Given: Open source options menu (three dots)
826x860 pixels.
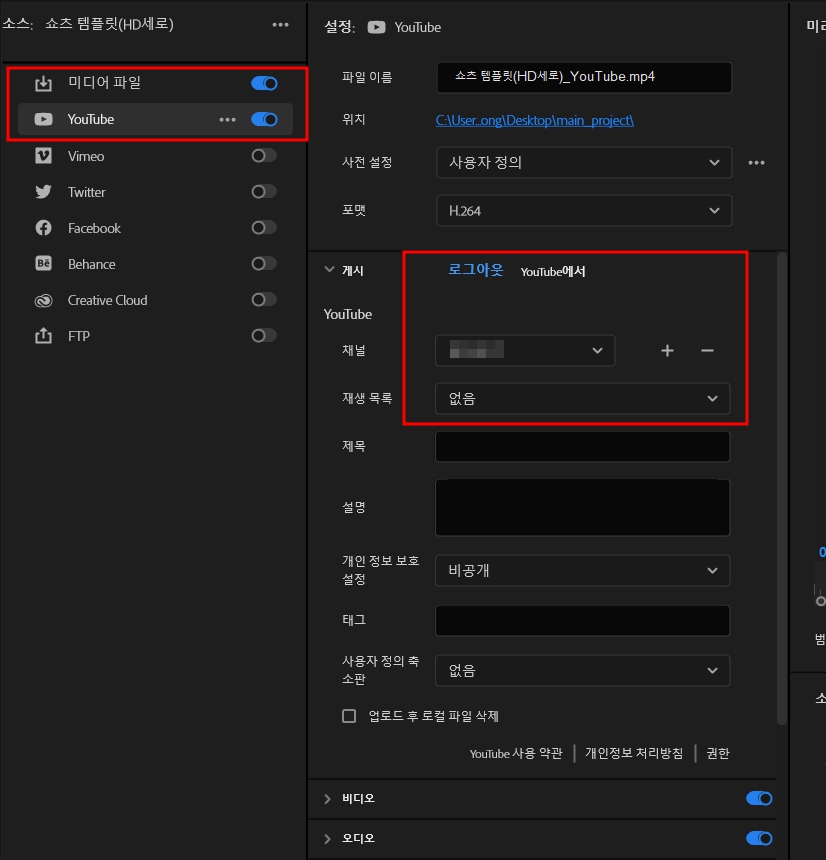Looking at the screenshot, I should click(280, 25).
